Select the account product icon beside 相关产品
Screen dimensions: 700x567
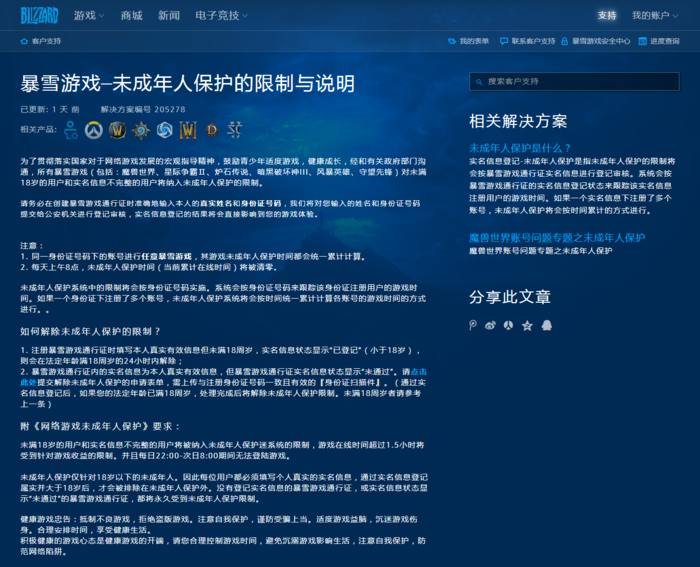click(71, 130)
